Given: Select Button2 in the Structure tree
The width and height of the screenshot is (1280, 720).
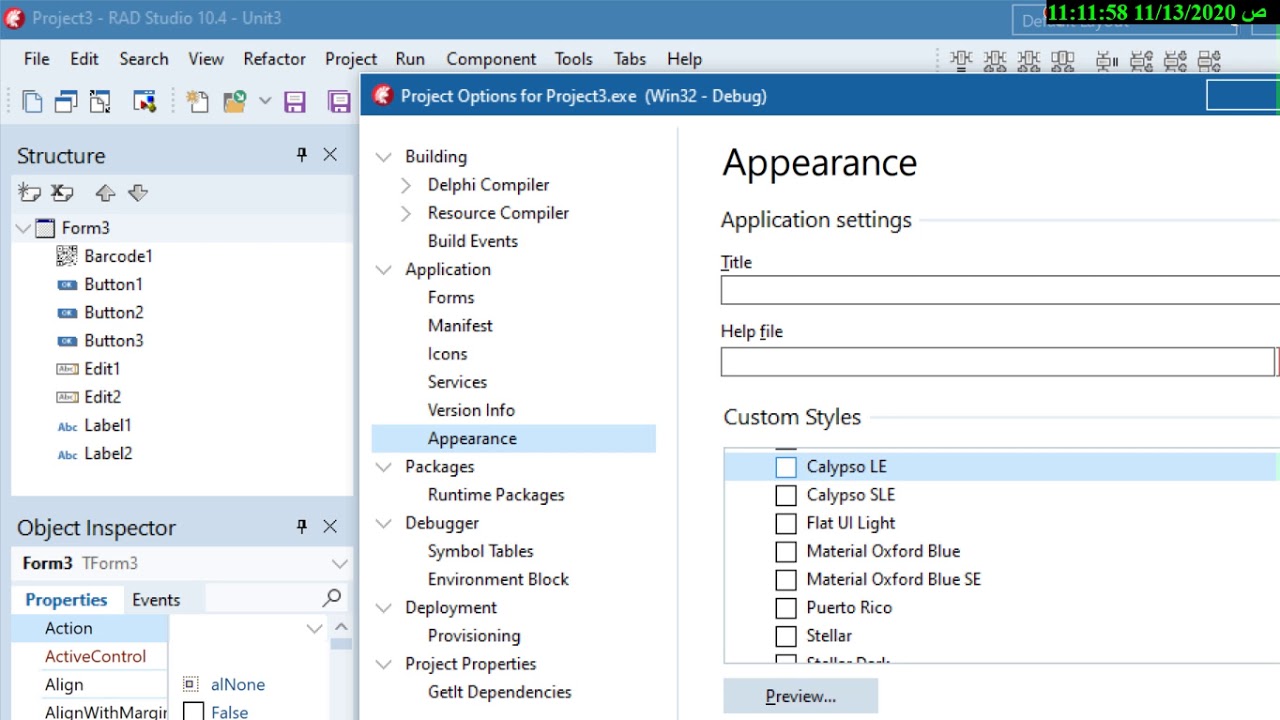Looking at the screenshot, I should (113, 313).
